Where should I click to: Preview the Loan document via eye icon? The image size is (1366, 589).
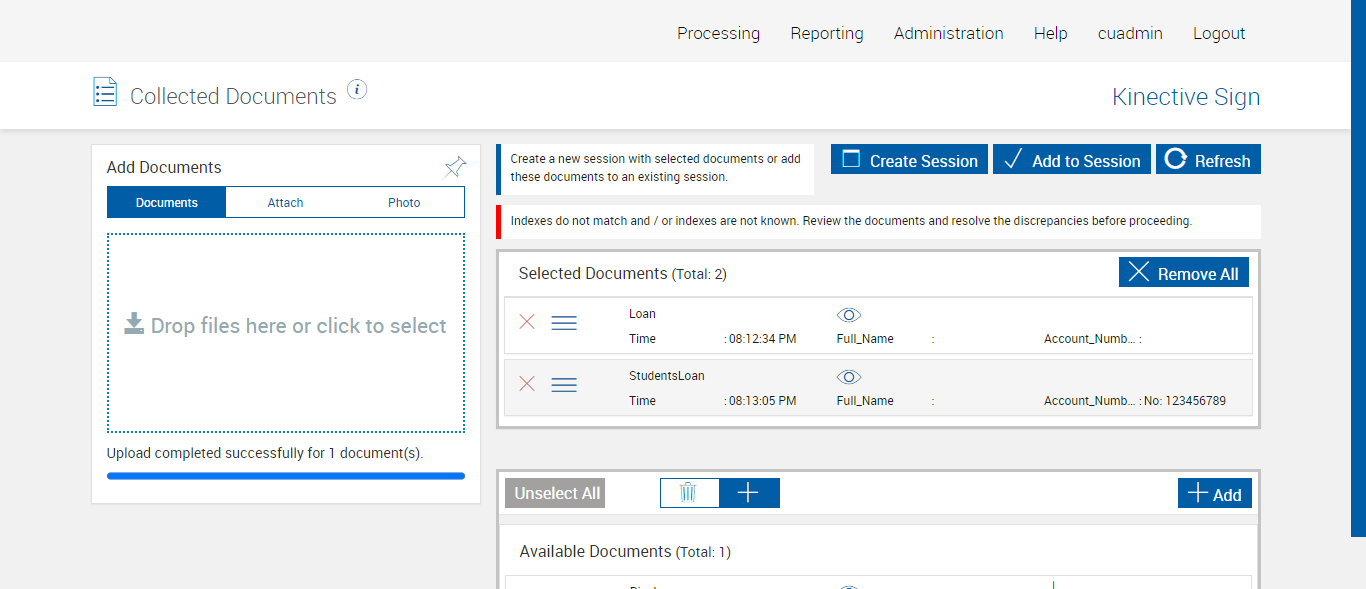point(848,315)
